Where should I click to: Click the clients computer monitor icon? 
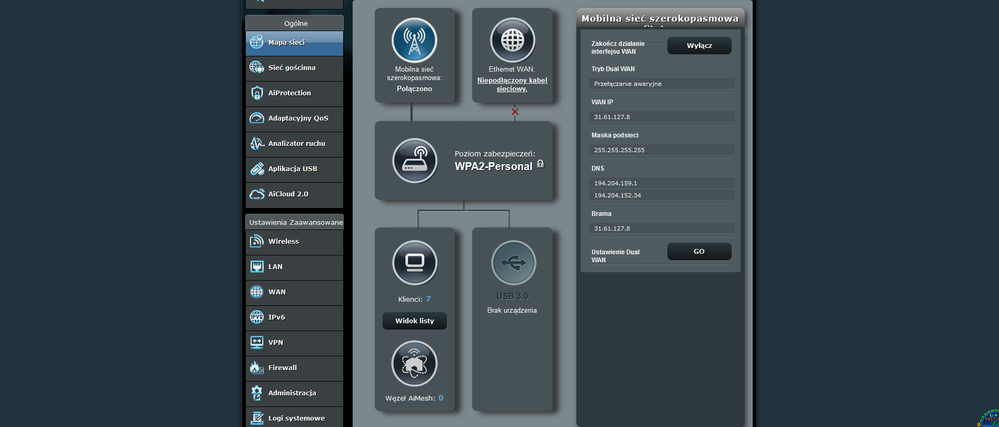tap(414, 263)
